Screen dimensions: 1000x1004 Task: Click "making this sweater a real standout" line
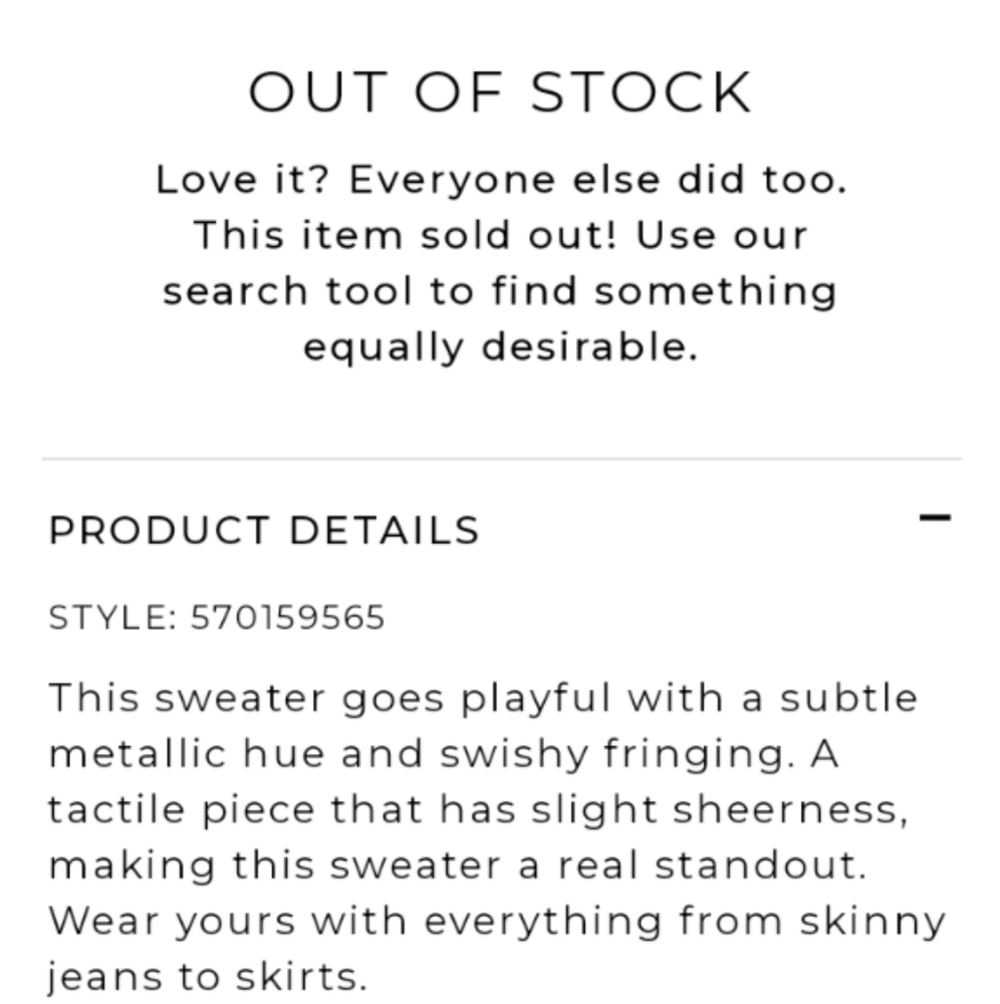457,865
